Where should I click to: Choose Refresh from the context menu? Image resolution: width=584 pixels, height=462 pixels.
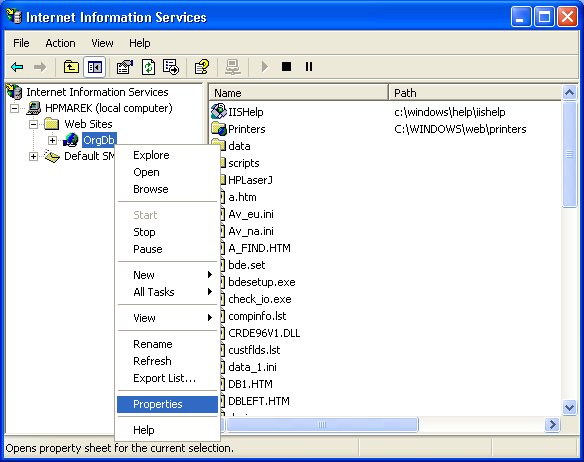pyautogui.click(x=168, y=361)
